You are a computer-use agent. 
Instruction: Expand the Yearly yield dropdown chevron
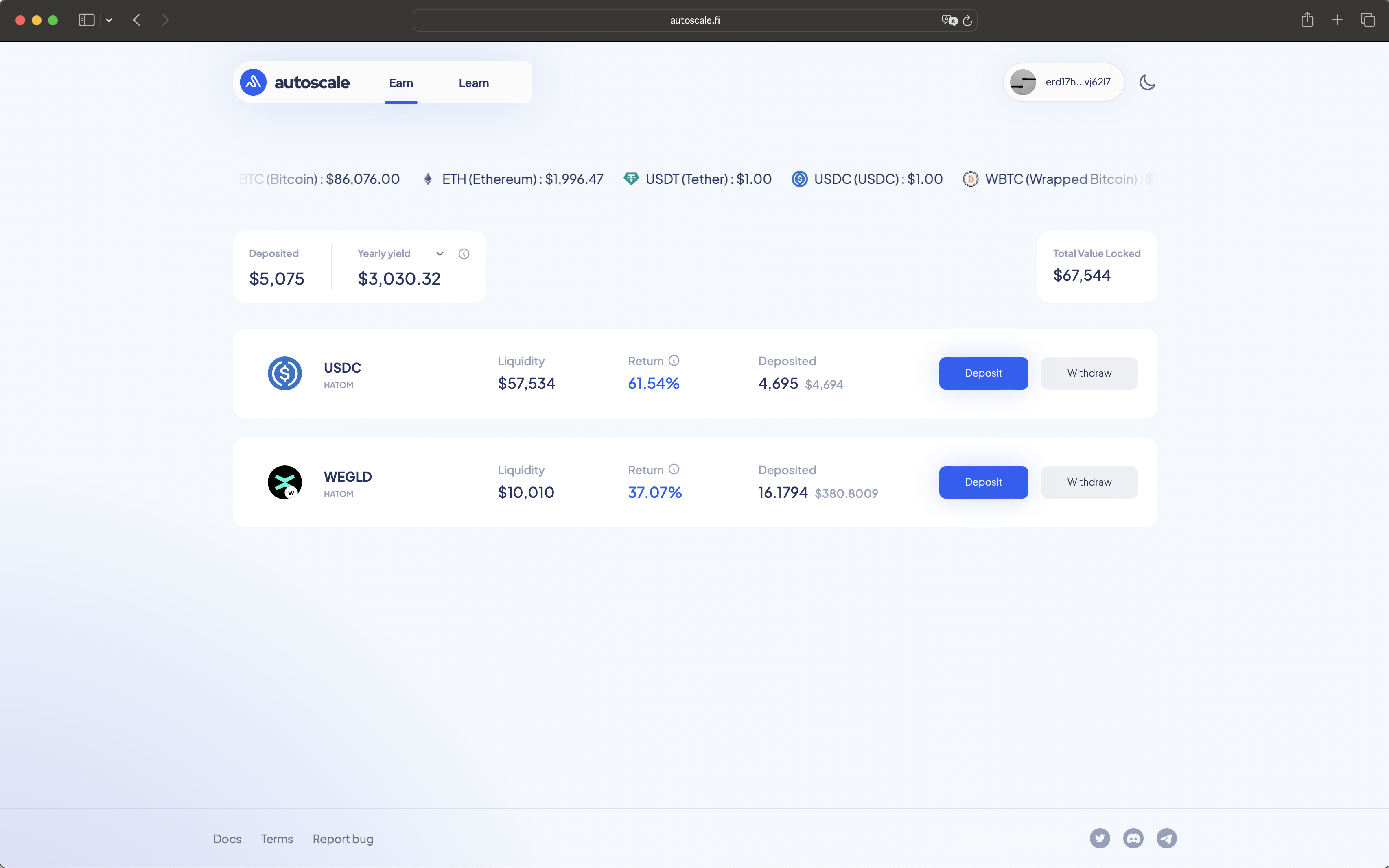[440, 254]
